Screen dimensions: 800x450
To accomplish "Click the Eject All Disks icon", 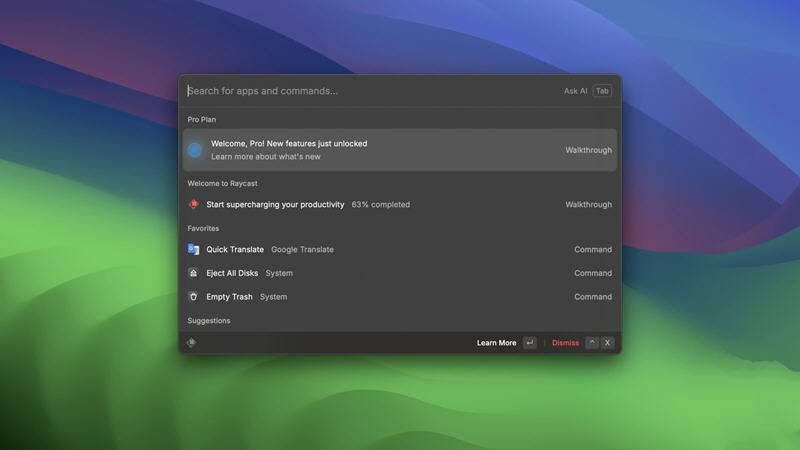I will 193,273.
